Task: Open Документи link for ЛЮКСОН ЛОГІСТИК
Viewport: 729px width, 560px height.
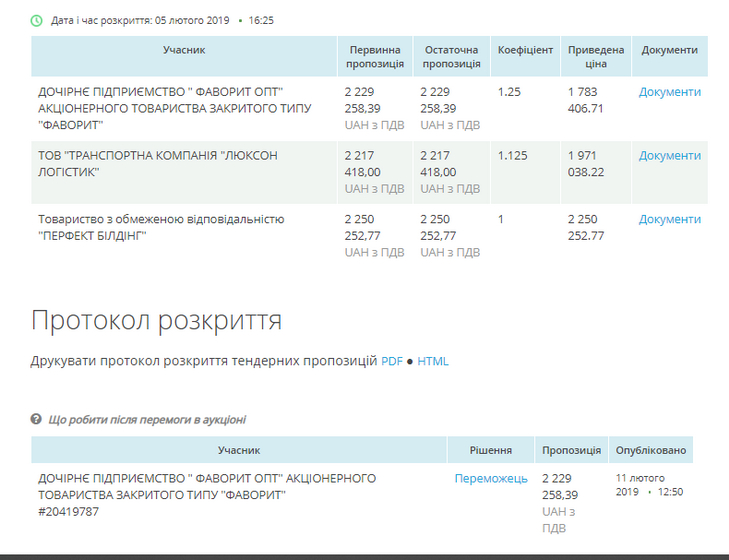Action: 669,156
